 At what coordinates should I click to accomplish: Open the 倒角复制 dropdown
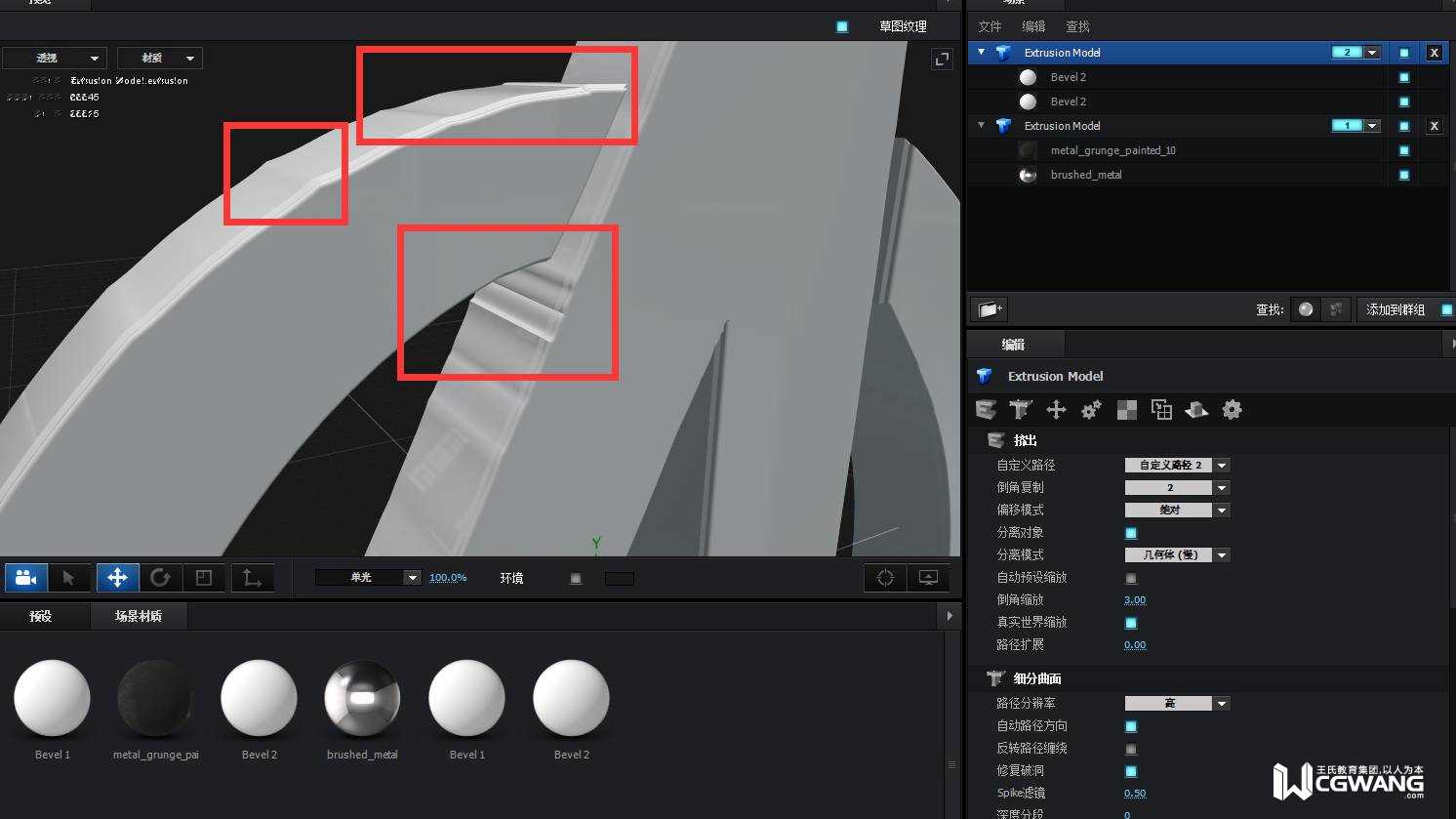[x=1177, y=488]
